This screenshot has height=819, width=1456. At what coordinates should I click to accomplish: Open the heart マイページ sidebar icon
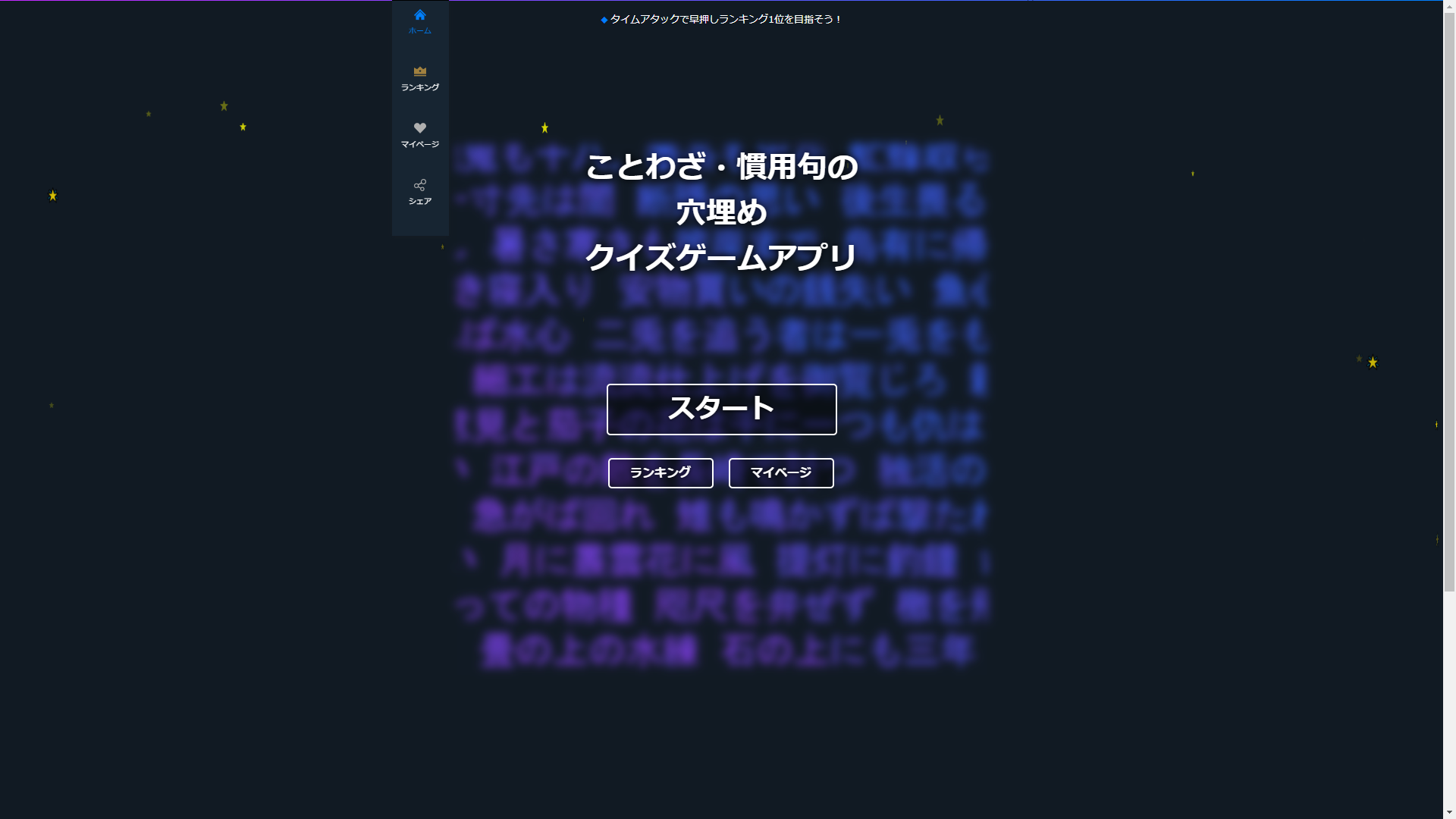(x=420, y=135)
